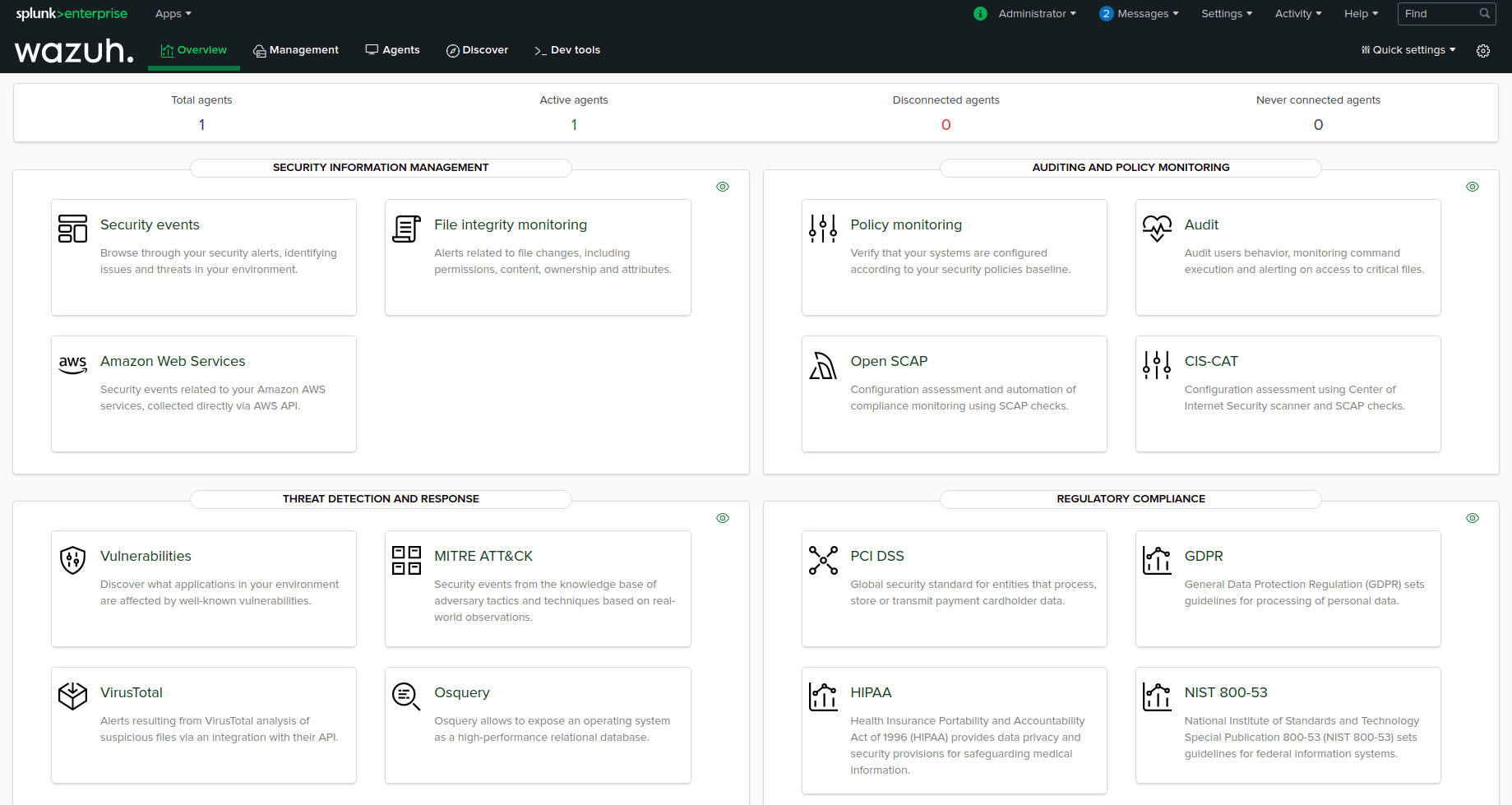Click the Osquery magnifier icon

click(x=406, y=696)
